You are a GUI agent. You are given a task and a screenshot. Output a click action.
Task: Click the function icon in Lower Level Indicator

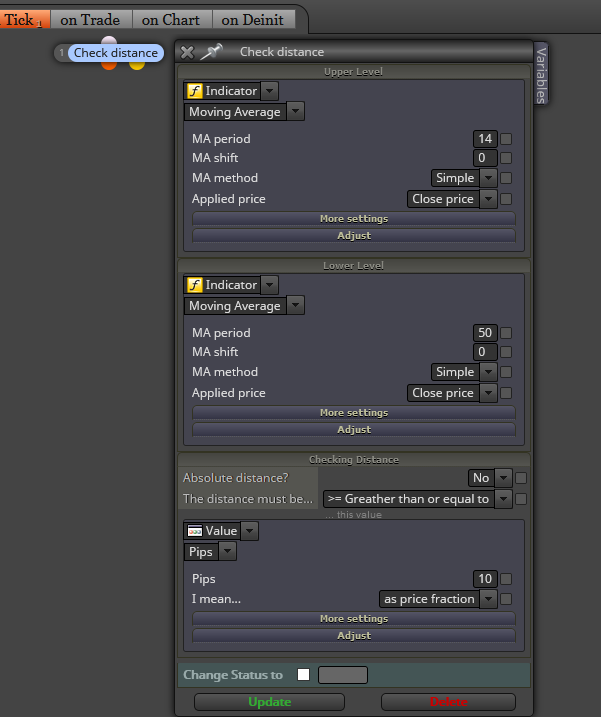(195, 284)
